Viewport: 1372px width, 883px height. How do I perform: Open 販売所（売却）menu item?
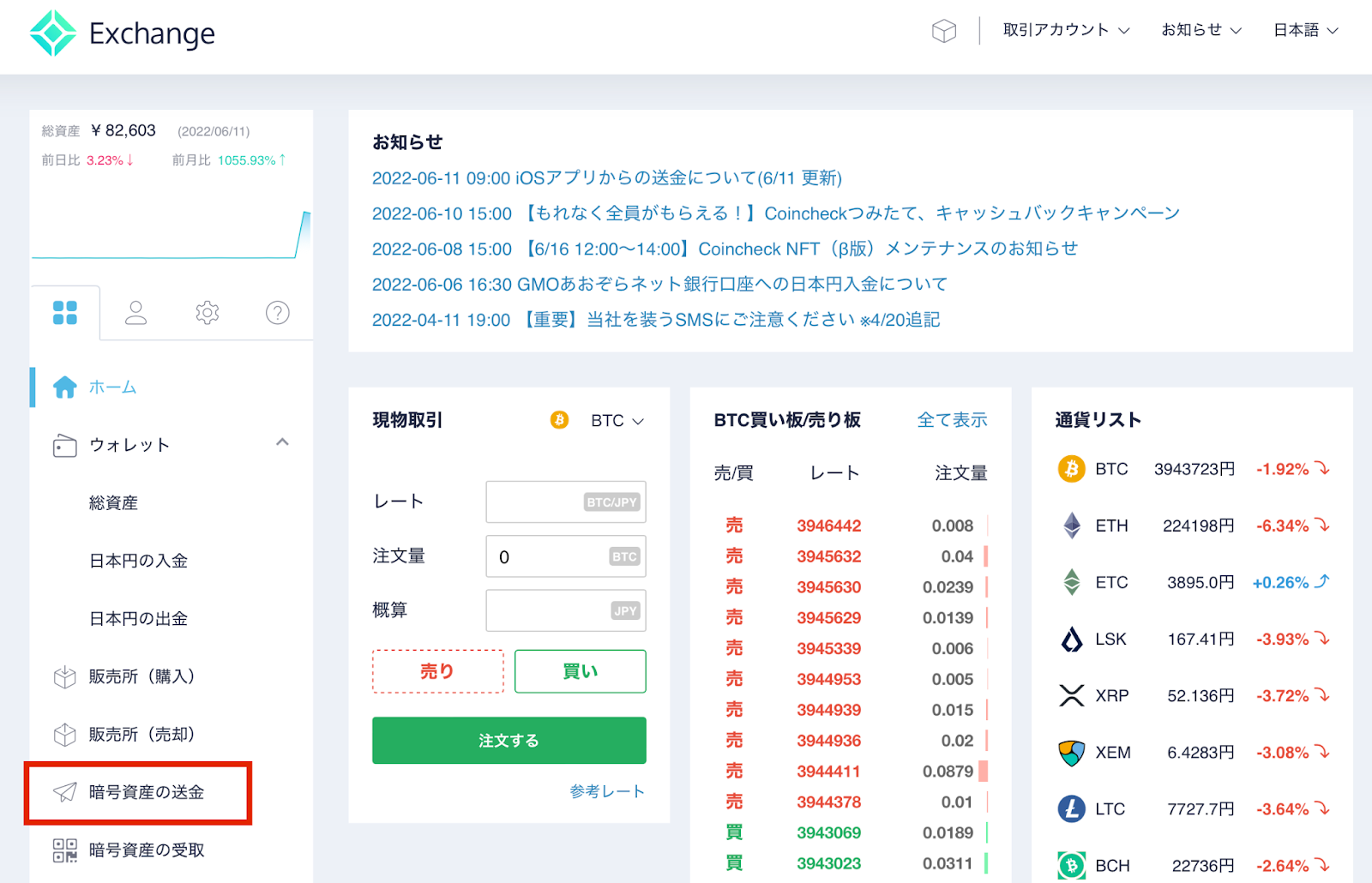tap(141, 735)
